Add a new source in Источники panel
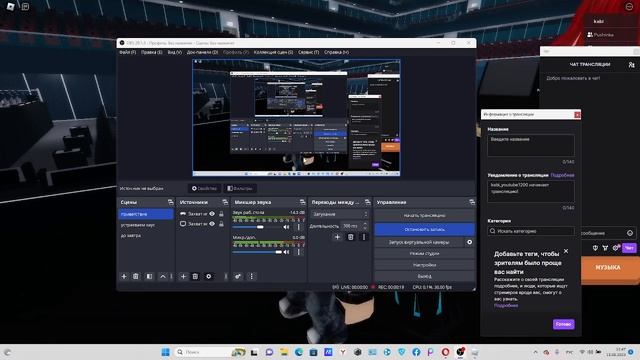 pos(183,276)
